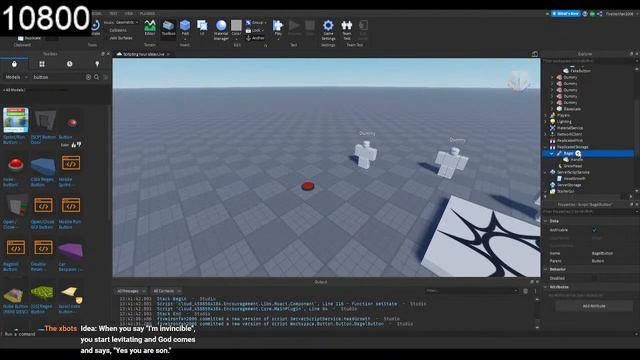Open the All Messages filter dropdown
Viewport: 640px width, 360px height.
click(x=131, y=291)
